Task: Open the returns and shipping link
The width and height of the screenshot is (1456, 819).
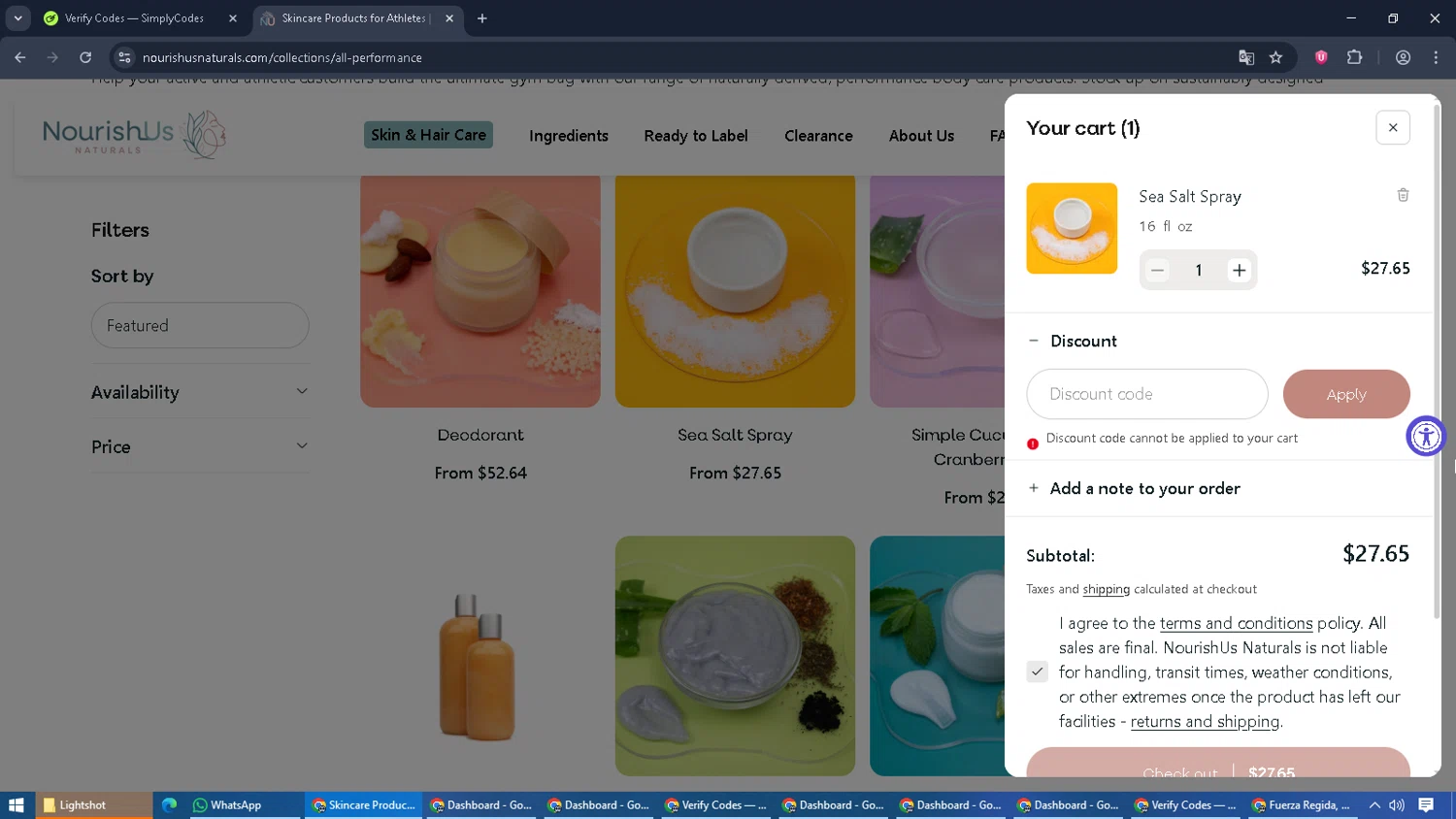Action: 1205,721
